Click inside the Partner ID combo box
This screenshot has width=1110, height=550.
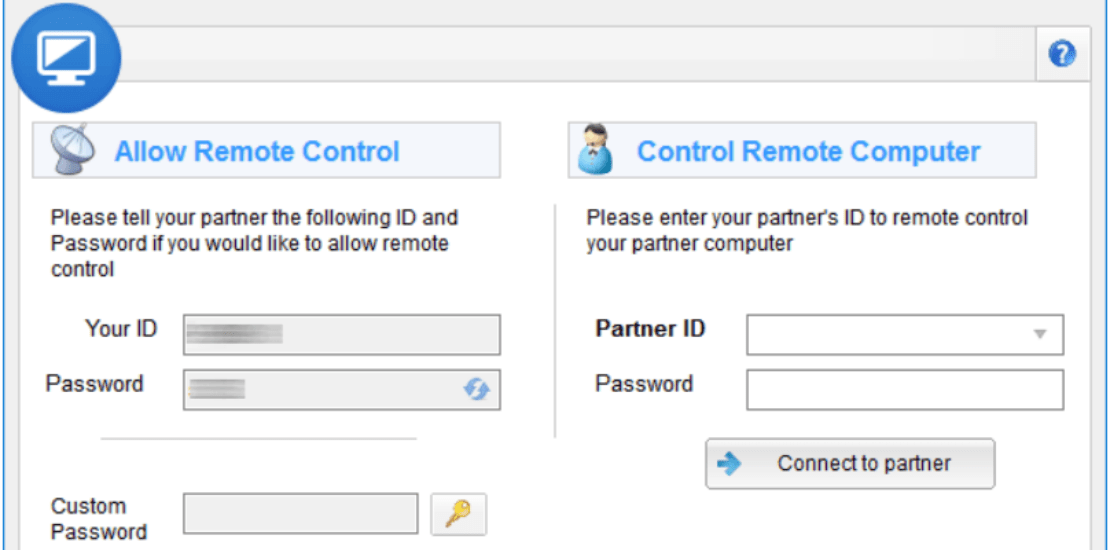(x=905, y=335)
